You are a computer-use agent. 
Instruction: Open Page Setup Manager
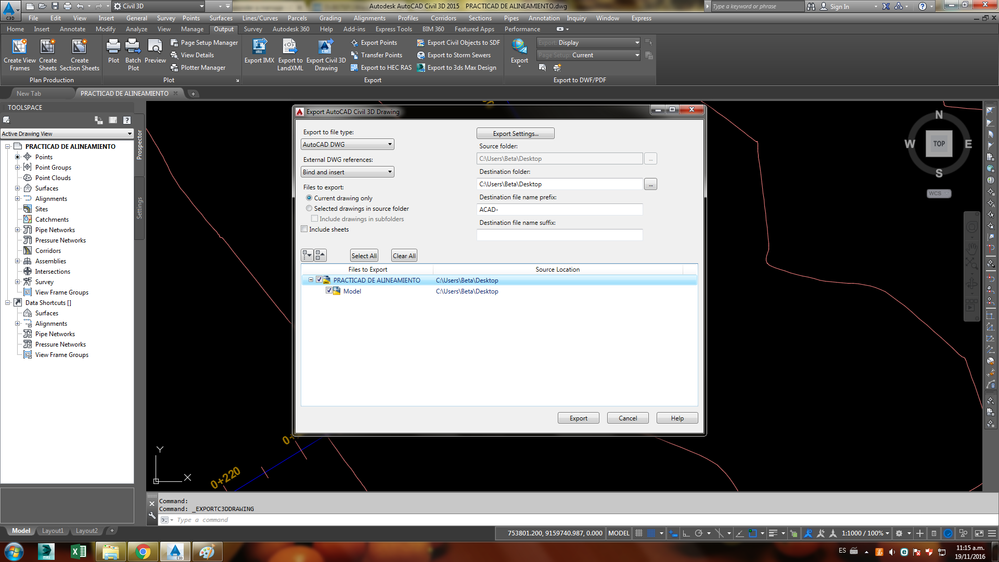point(204,43)
